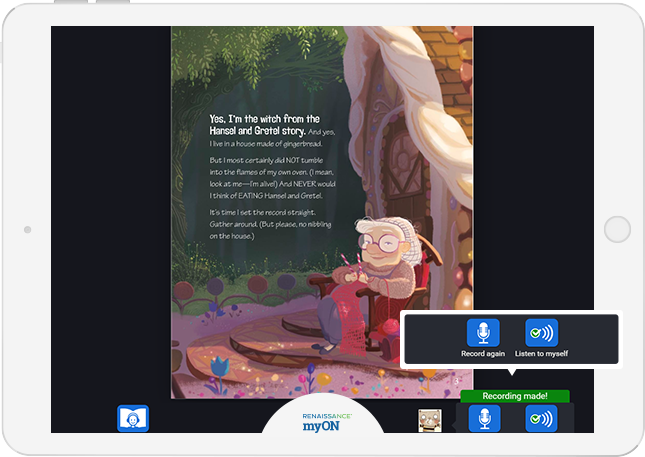
Task: Click Listen to myself icon in popup
Action: (541, 332)
